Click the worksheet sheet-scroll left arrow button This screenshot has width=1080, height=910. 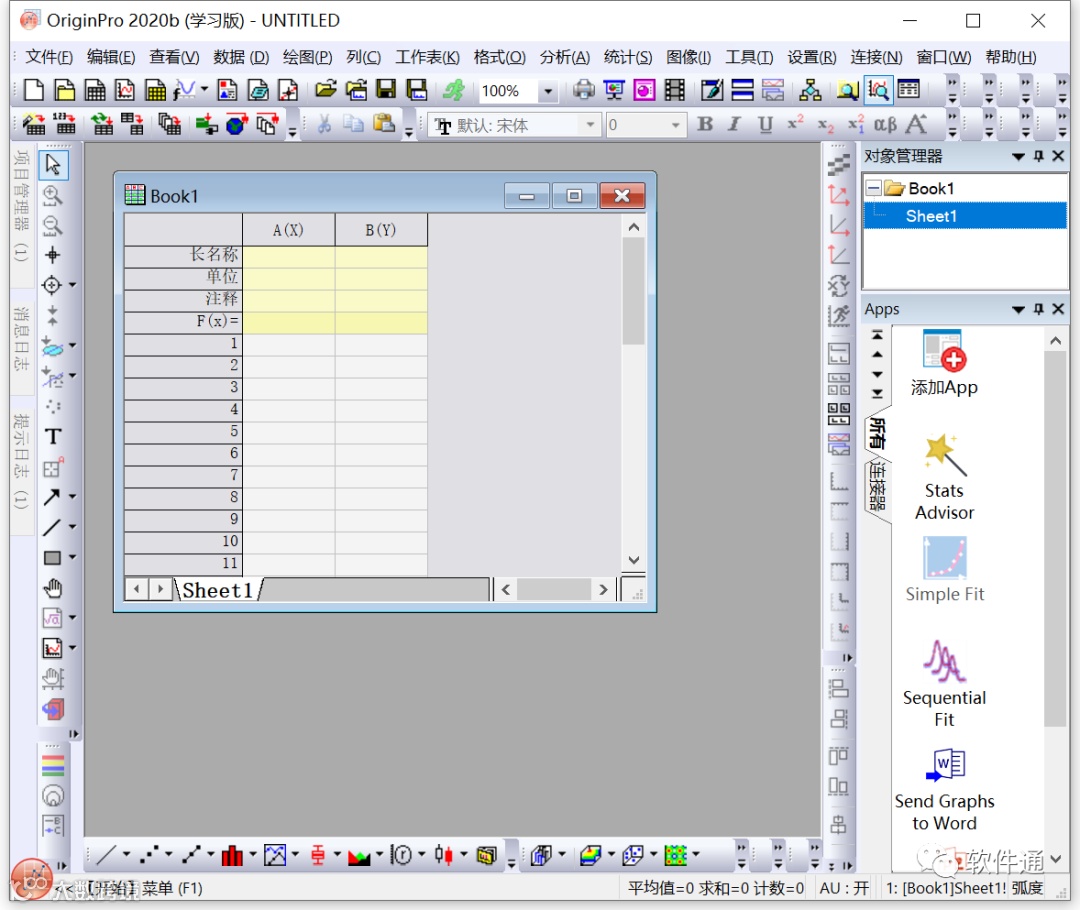pyautogui.click(x=137, y=590)
